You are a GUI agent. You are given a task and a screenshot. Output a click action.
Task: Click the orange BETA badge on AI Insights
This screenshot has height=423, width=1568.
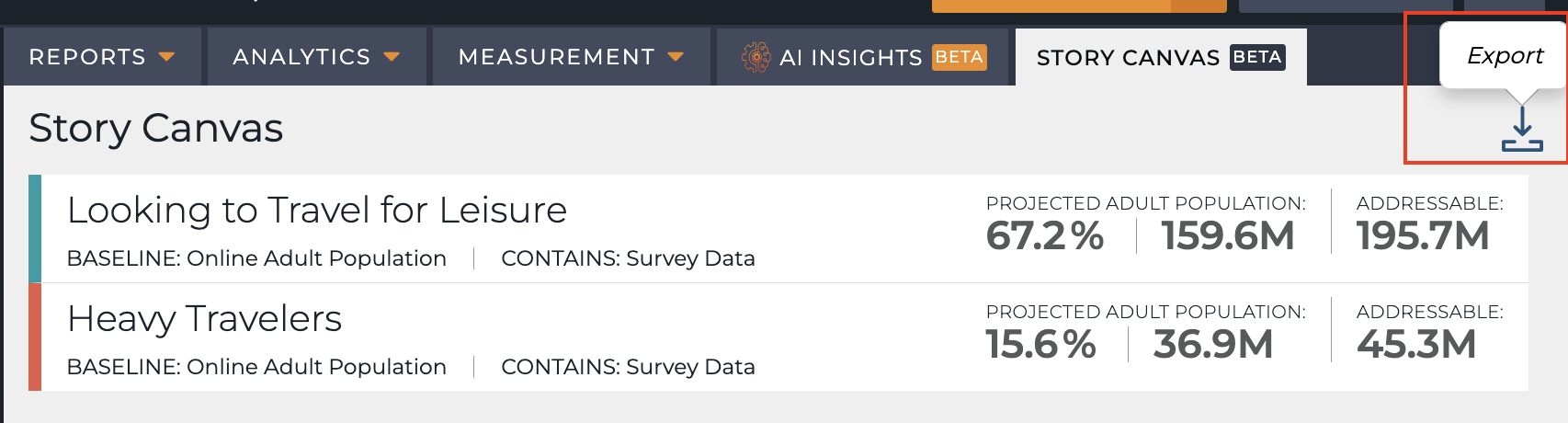coord(960,57)
